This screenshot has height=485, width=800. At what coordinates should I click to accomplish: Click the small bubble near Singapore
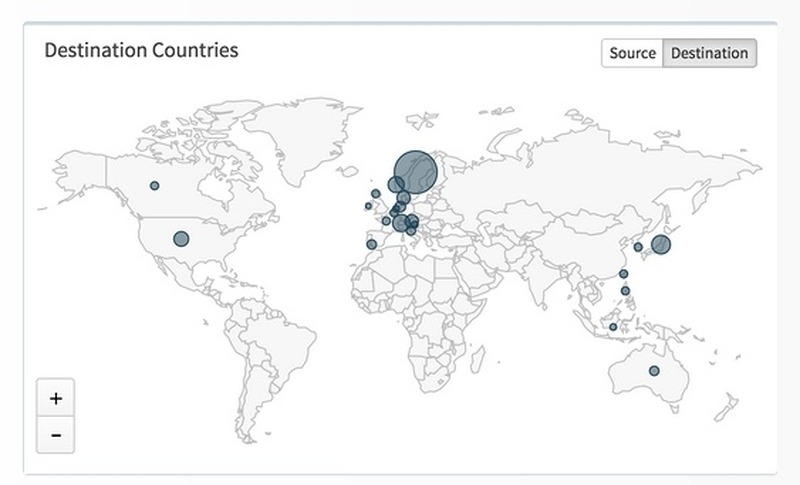[613, 327]
